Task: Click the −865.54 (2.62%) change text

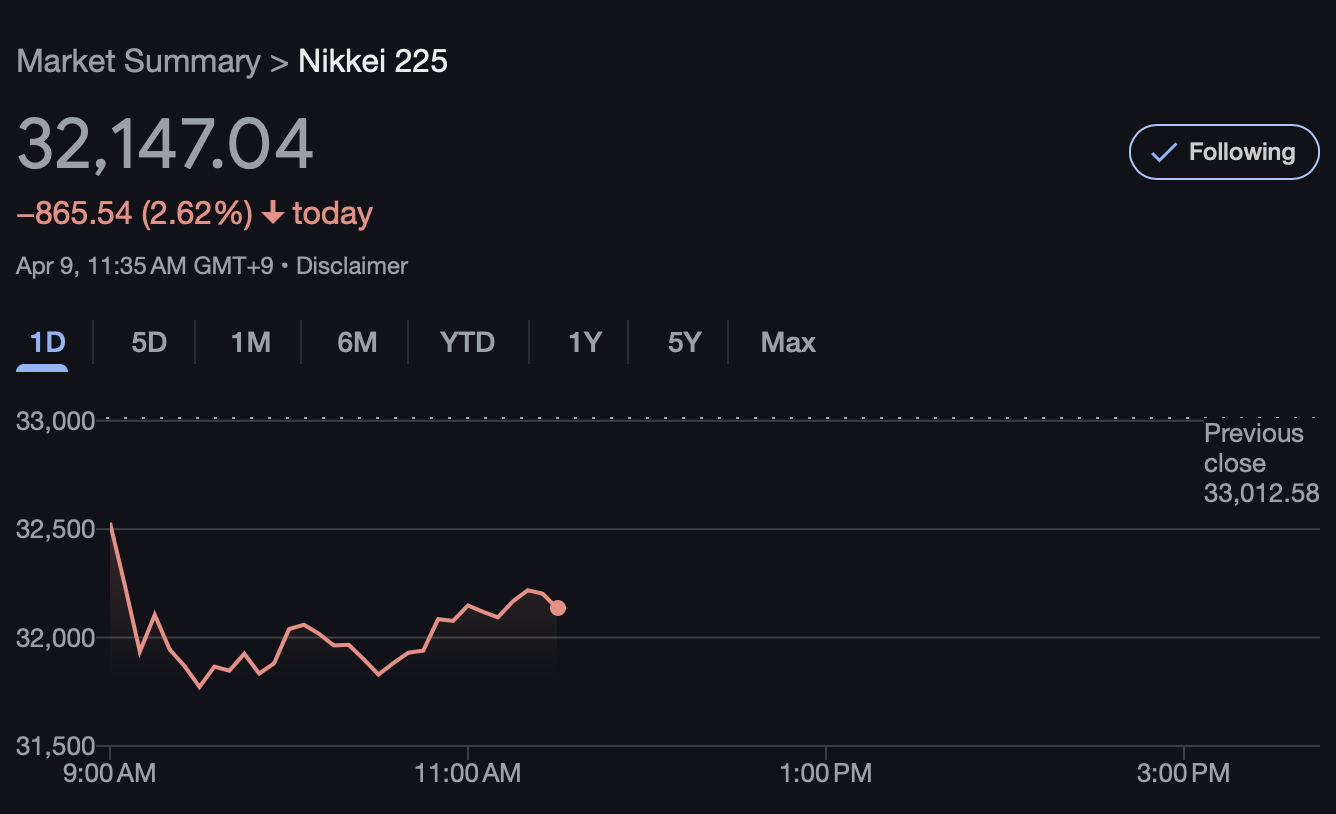Action: pos(134,213)
